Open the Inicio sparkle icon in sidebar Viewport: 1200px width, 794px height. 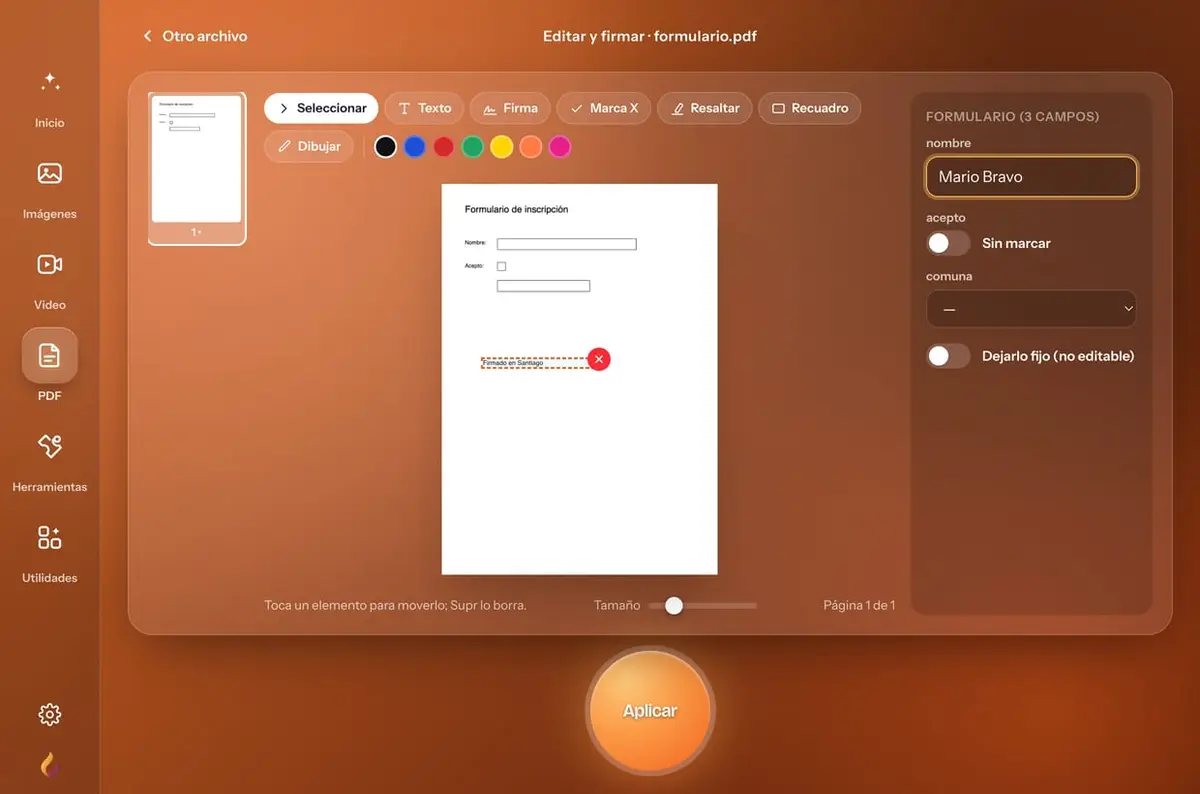(x=50, y=83)
